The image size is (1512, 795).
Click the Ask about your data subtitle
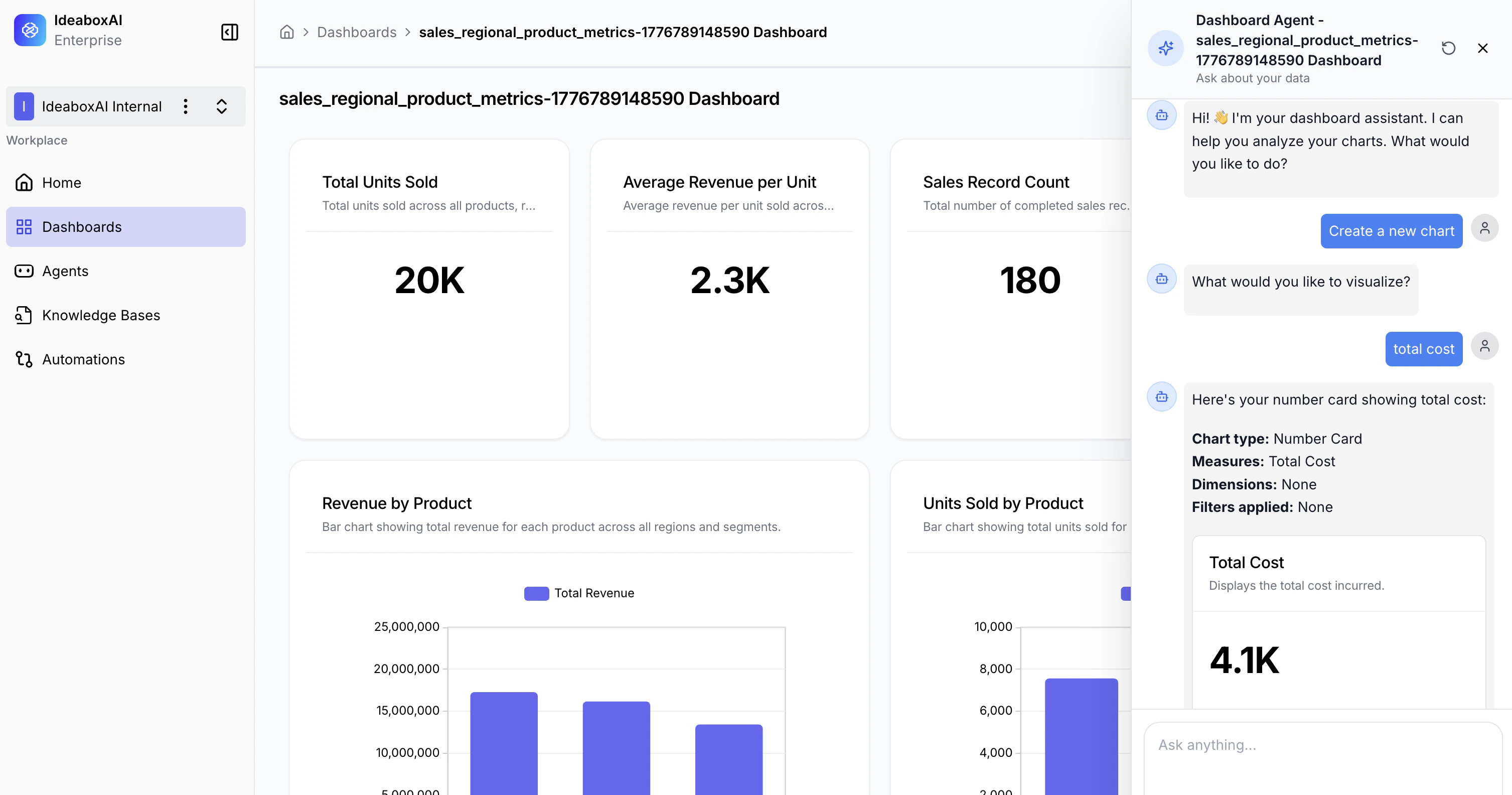click(x=1253, y=78)
